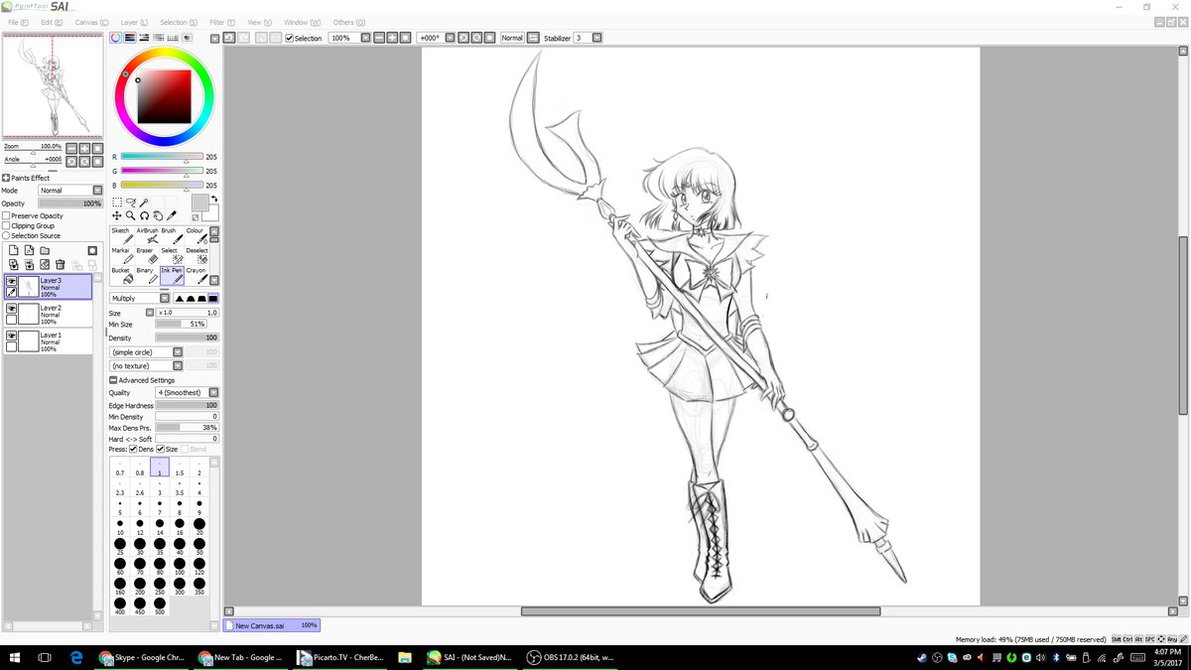Pick the lasso selection tool
This screenshot has width=1191, height=670.
point(131,202)
